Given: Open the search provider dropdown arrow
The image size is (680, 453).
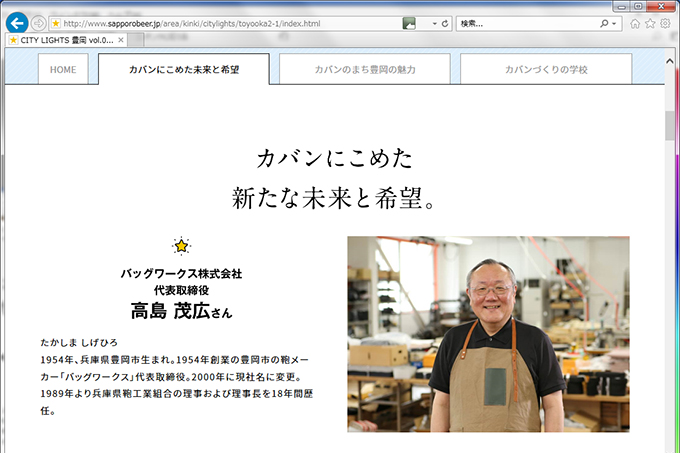Looking at the screenshot, I should tap(614, 24).
